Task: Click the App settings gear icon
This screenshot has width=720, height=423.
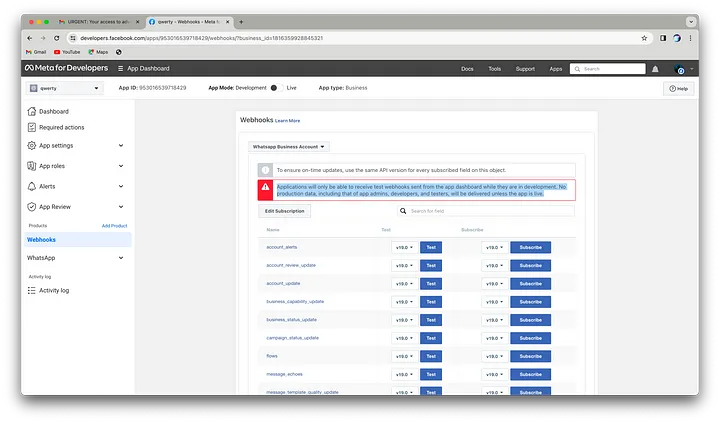Action: (x=32, y=146)
